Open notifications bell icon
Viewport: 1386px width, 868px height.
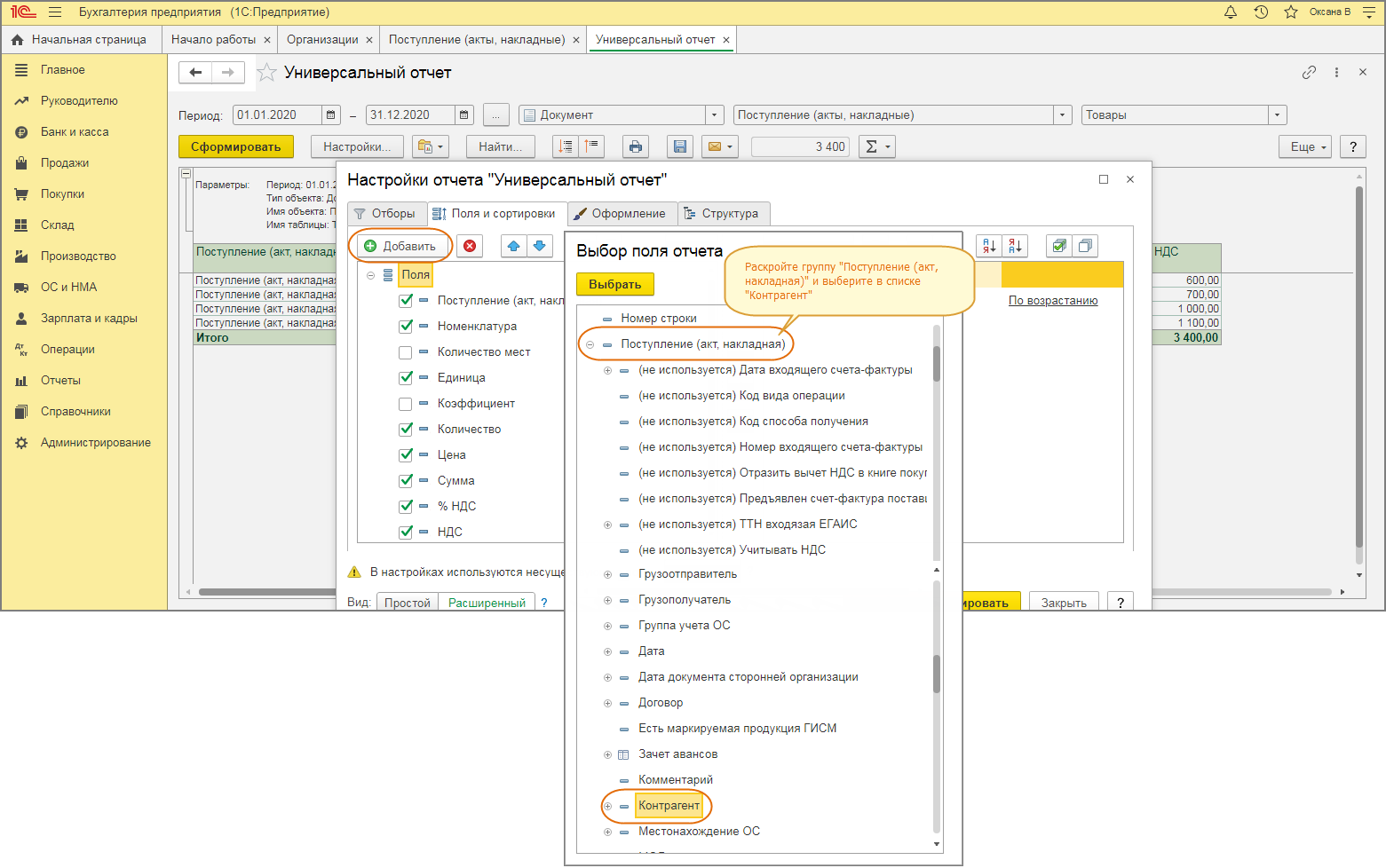pyautogui.click(x=1231, y=12)
